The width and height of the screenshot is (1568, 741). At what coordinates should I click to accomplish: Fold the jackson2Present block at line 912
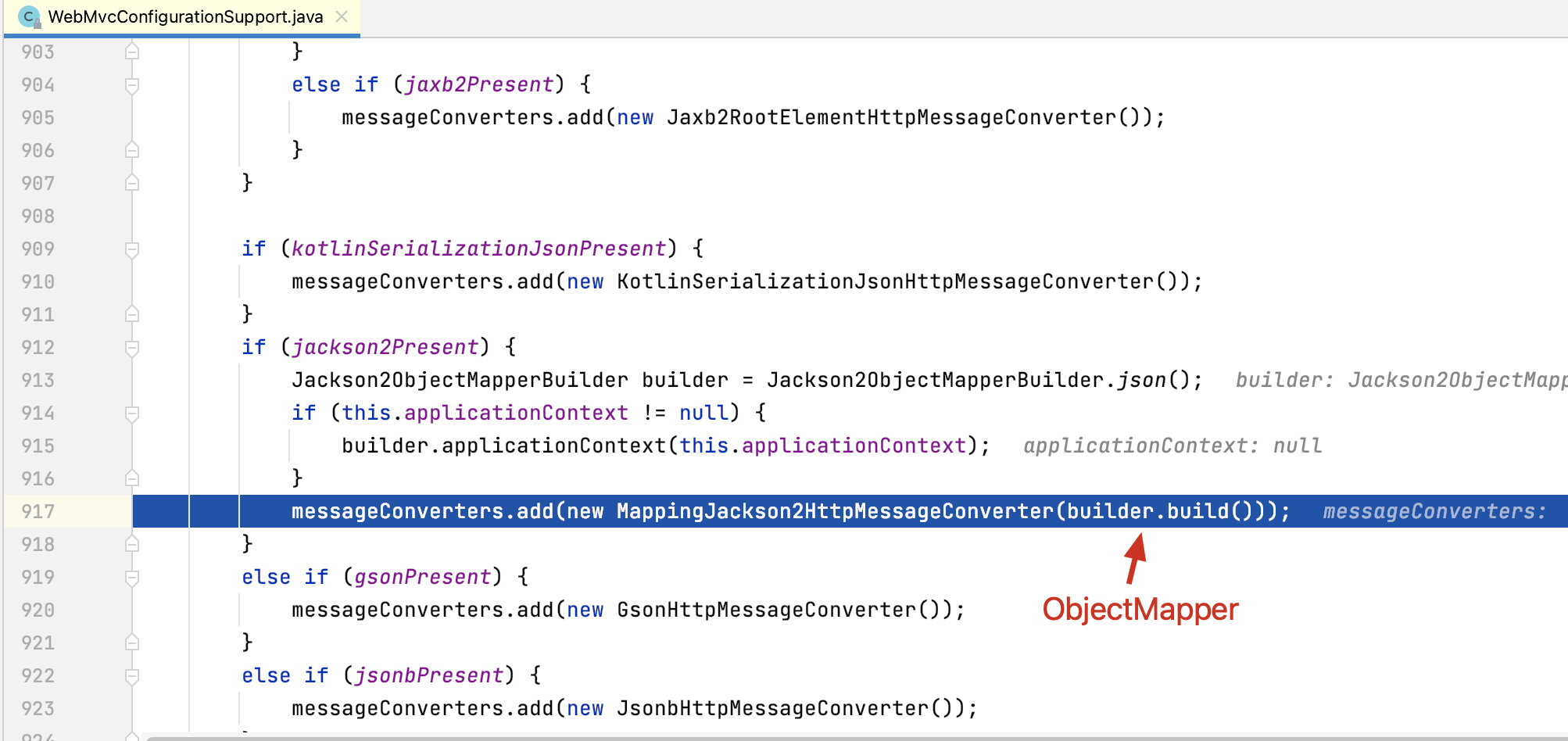point(132,347)
